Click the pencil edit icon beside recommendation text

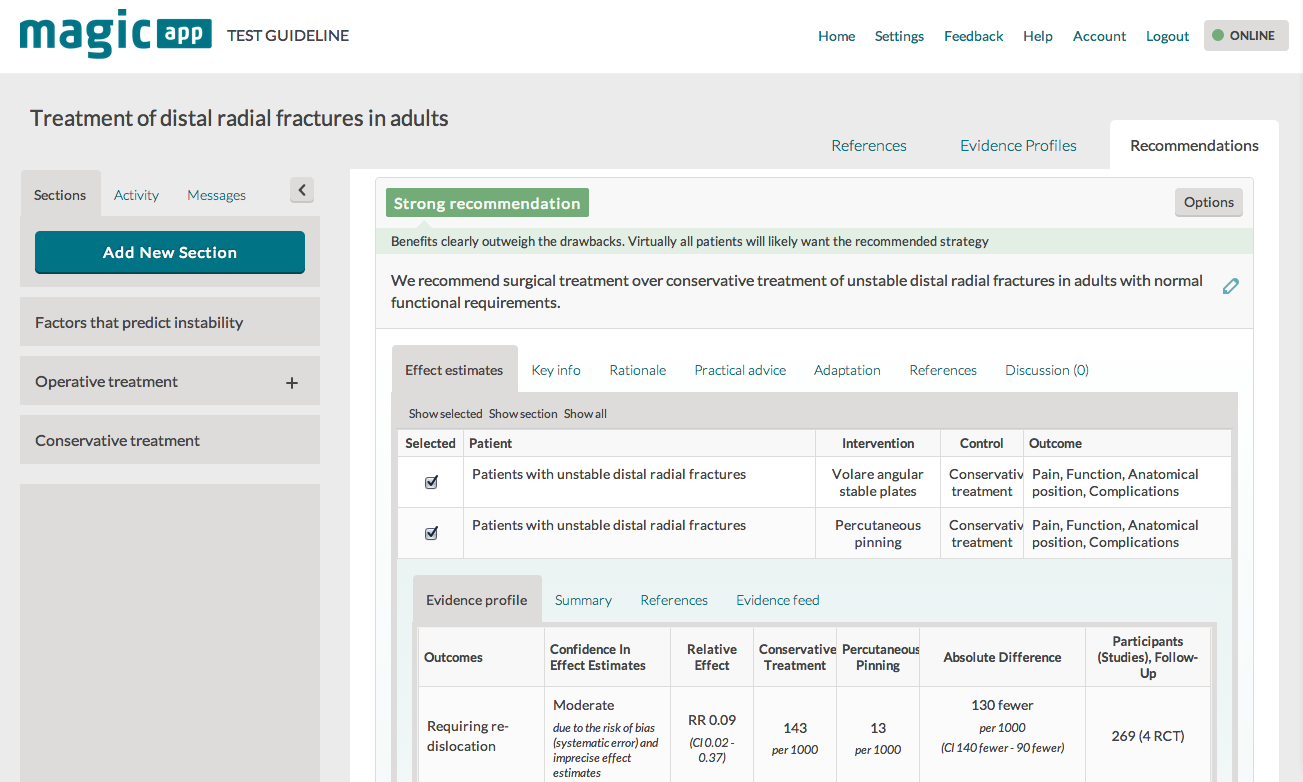click(x=1231, y=286)
